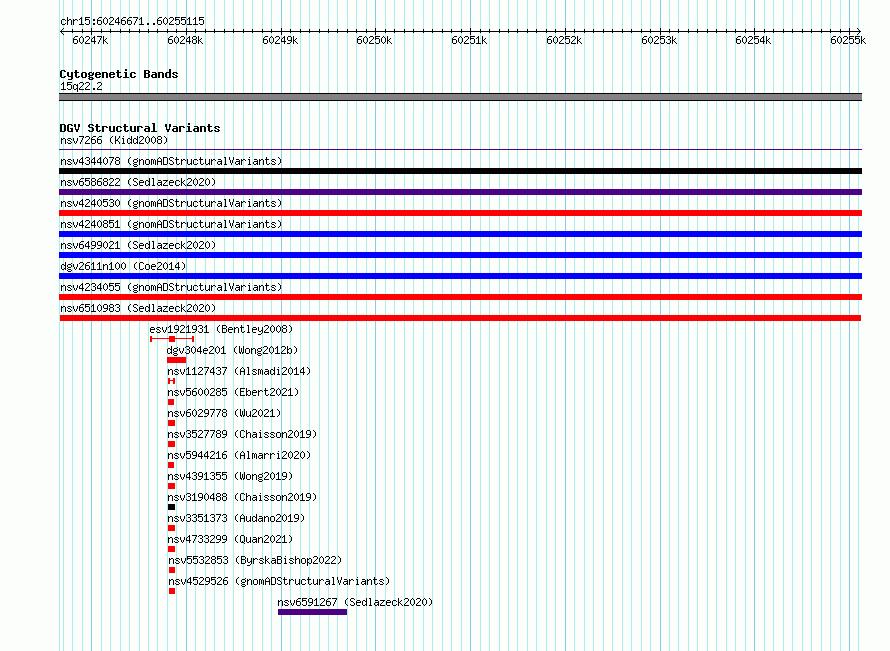This screenshot has width=890, height=651.
Task: Click the purple nsv6586822 variant bar
Action: pos(460,192)
